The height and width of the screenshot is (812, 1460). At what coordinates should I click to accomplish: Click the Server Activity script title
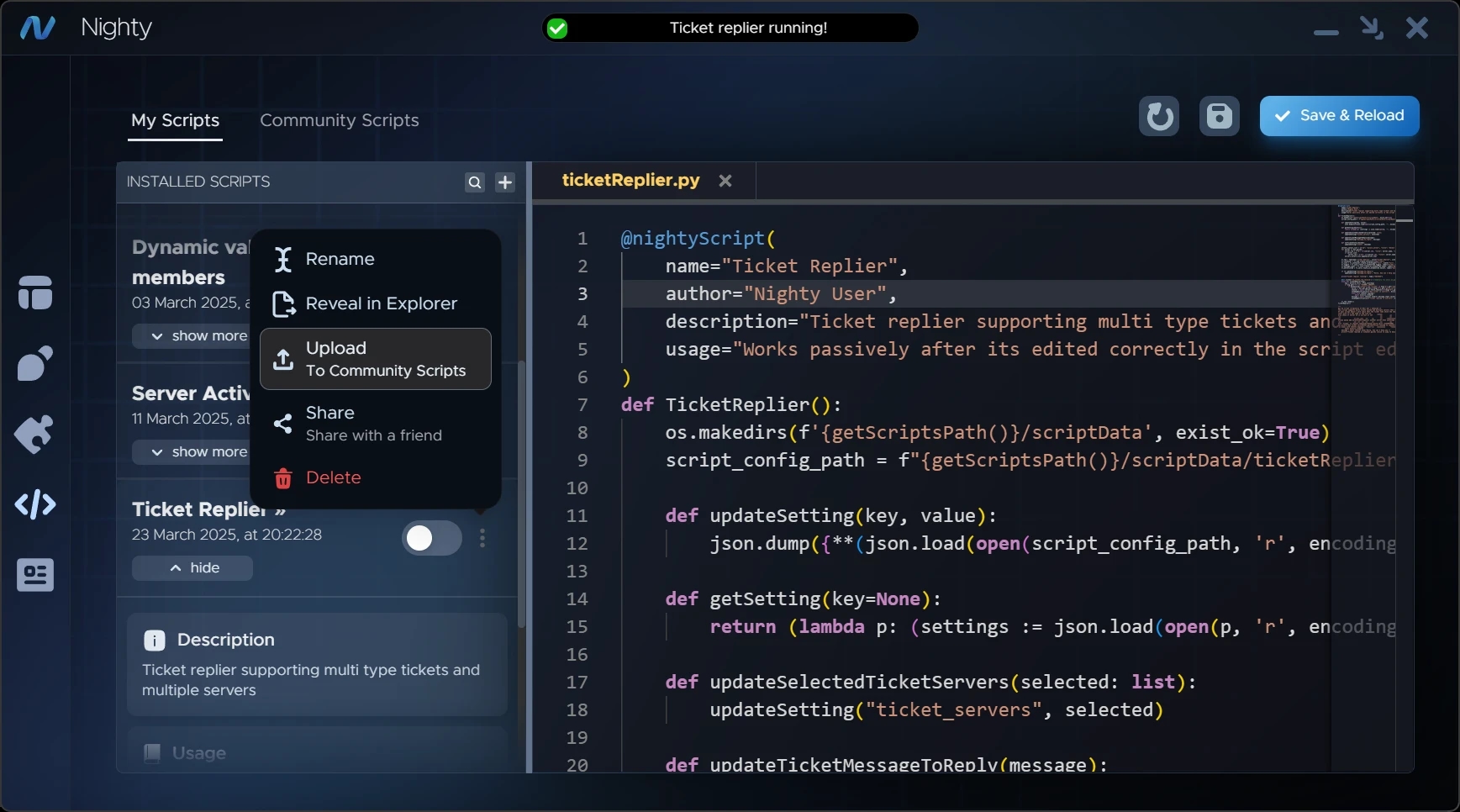[191, 393]
